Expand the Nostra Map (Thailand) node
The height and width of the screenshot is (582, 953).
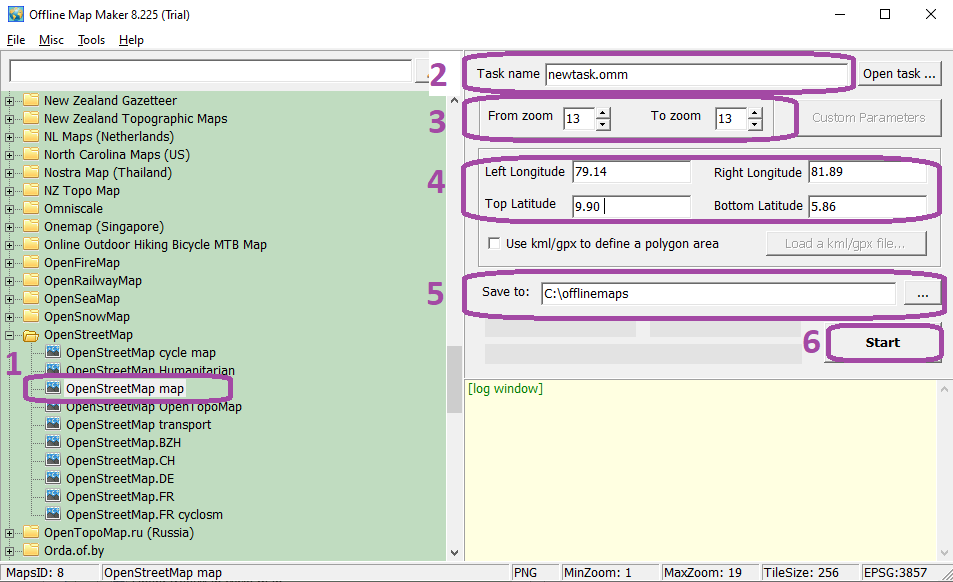click(9, 173)
